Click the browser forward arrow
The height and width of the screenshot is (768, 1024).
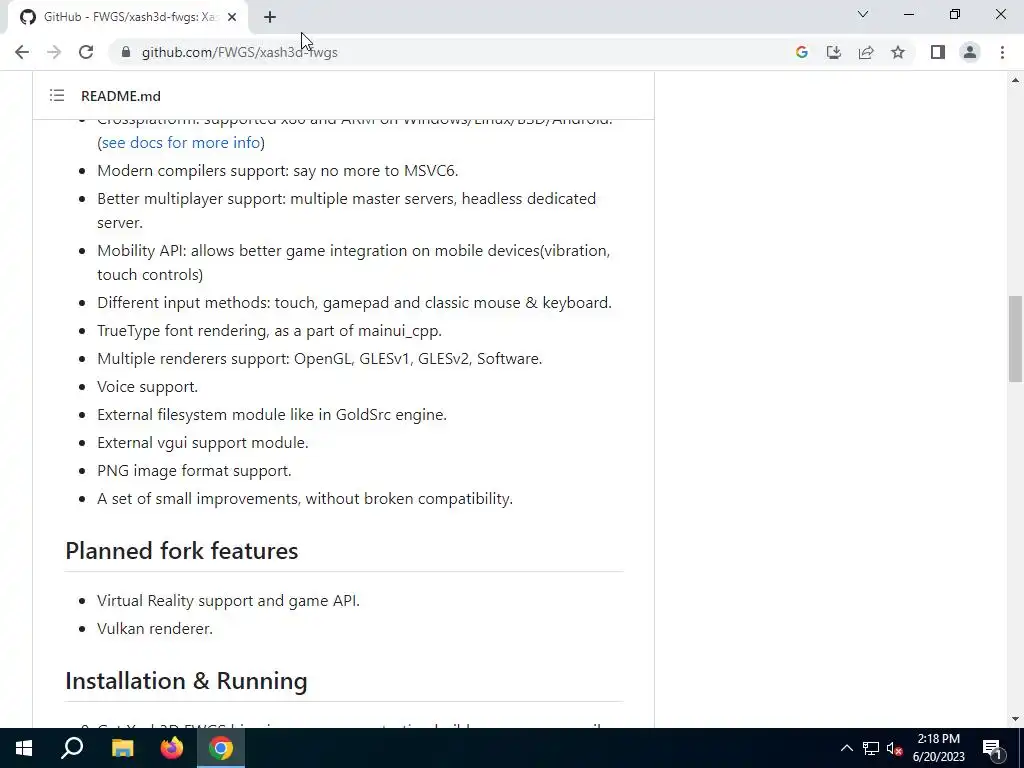54,52
